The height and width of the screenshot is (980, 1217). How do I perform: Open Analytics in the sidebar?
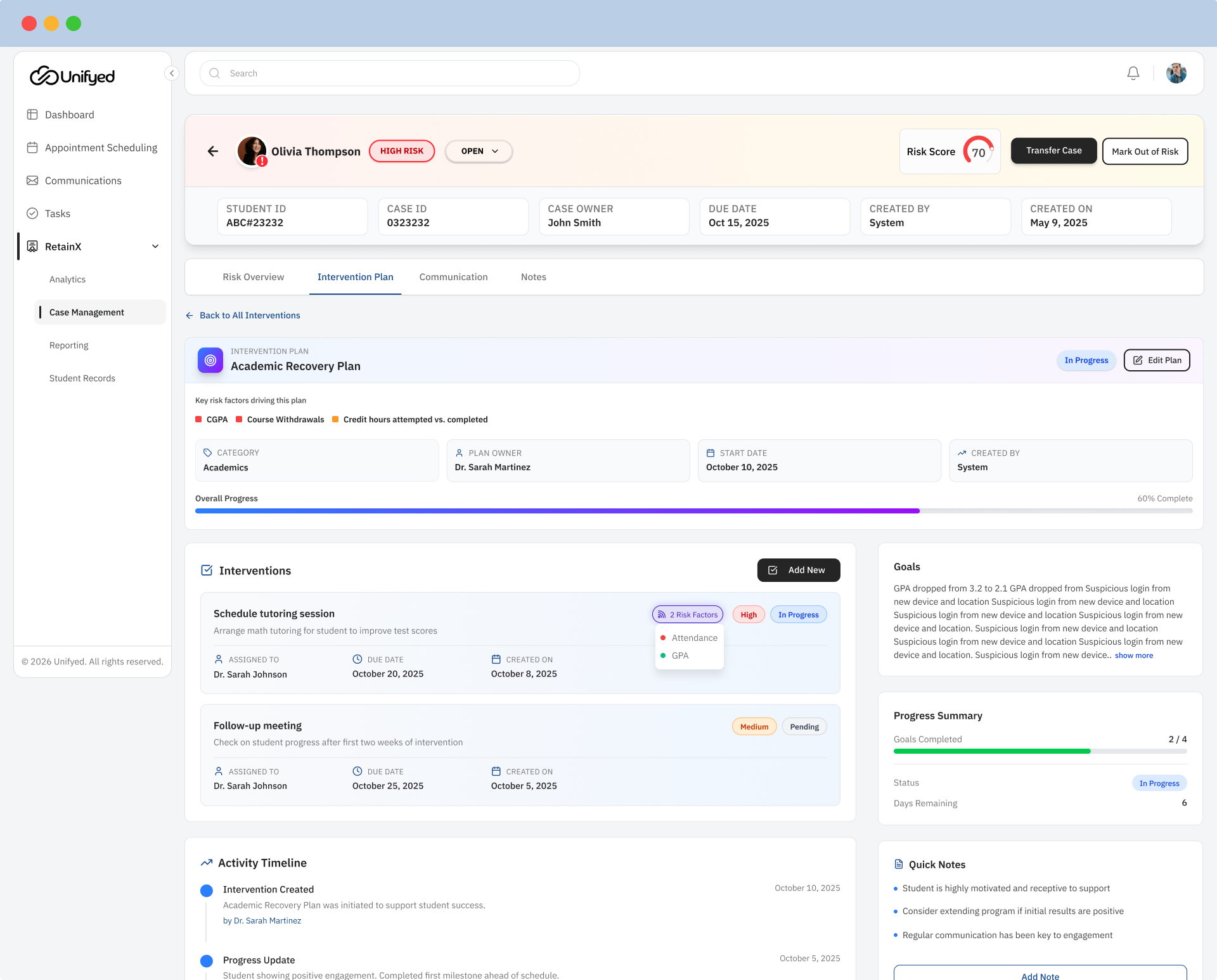tap(67, 280)
